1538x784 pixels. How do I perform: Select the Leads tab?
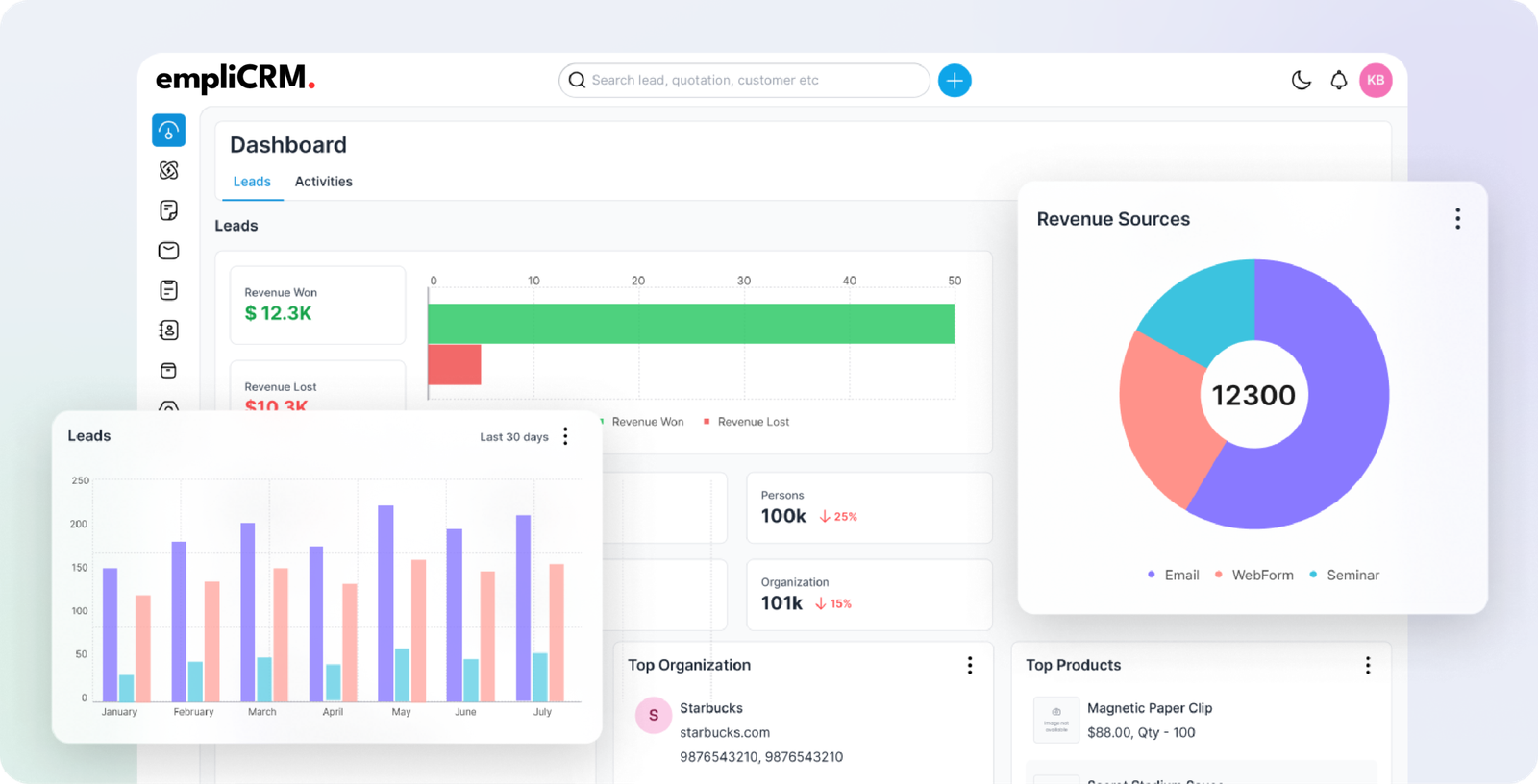pyautogui.click(x=252, y=182)
